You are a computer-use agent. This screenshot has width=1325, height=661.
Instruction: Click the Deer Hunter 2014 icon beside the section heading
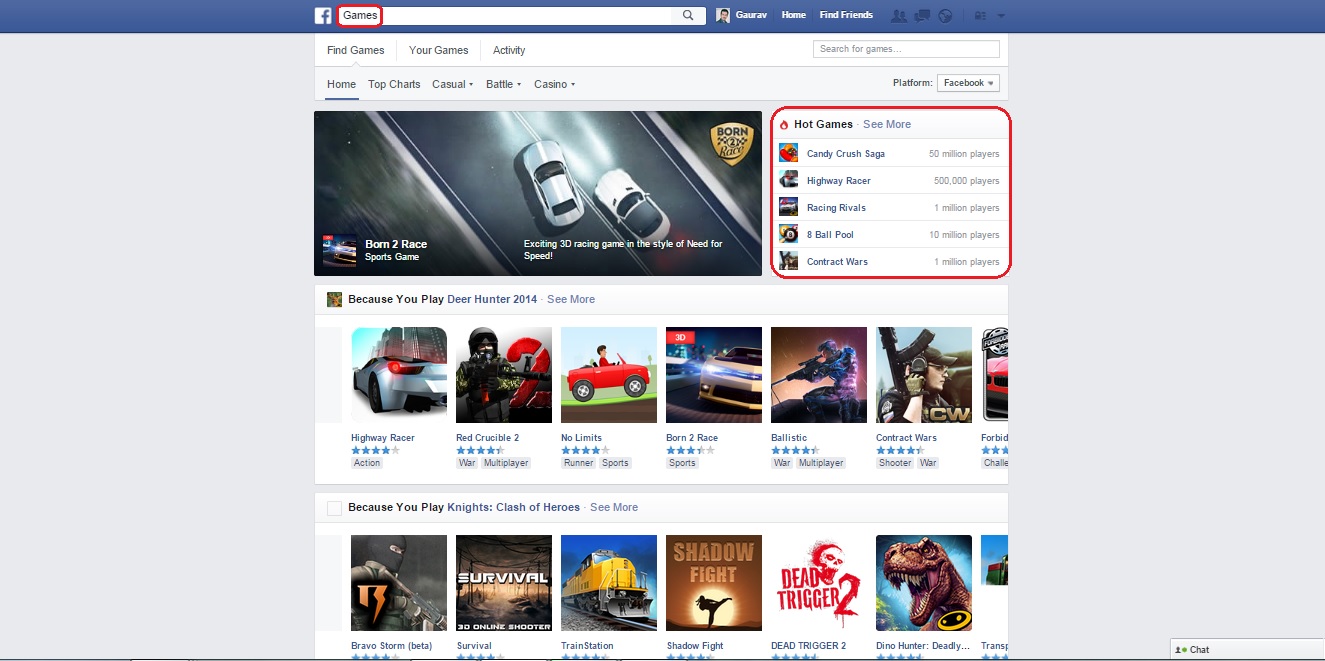pos(335,299)
